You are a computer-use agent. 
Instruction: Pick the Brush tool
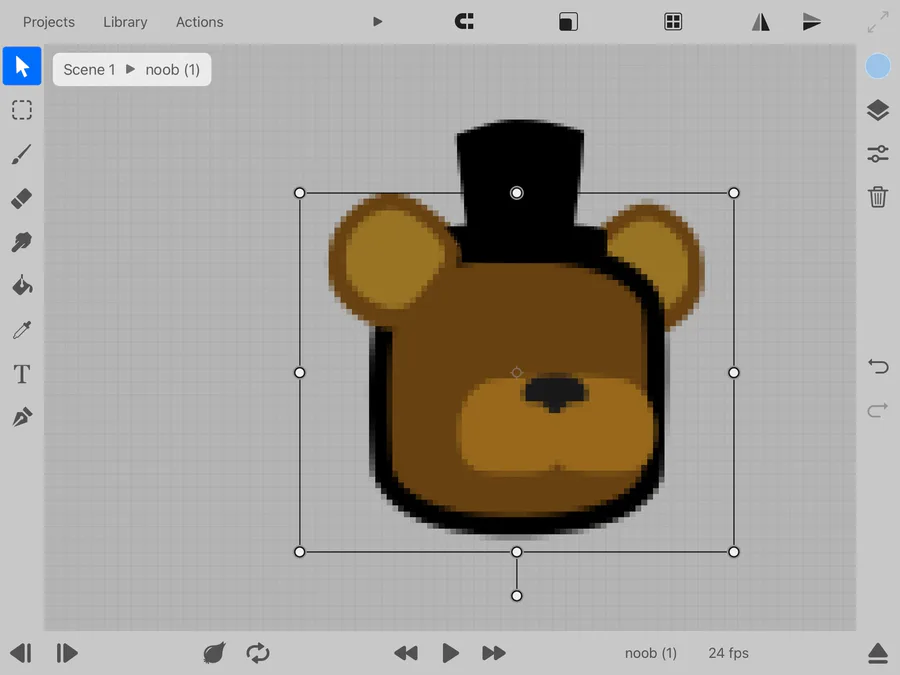(x=22, y=154)
